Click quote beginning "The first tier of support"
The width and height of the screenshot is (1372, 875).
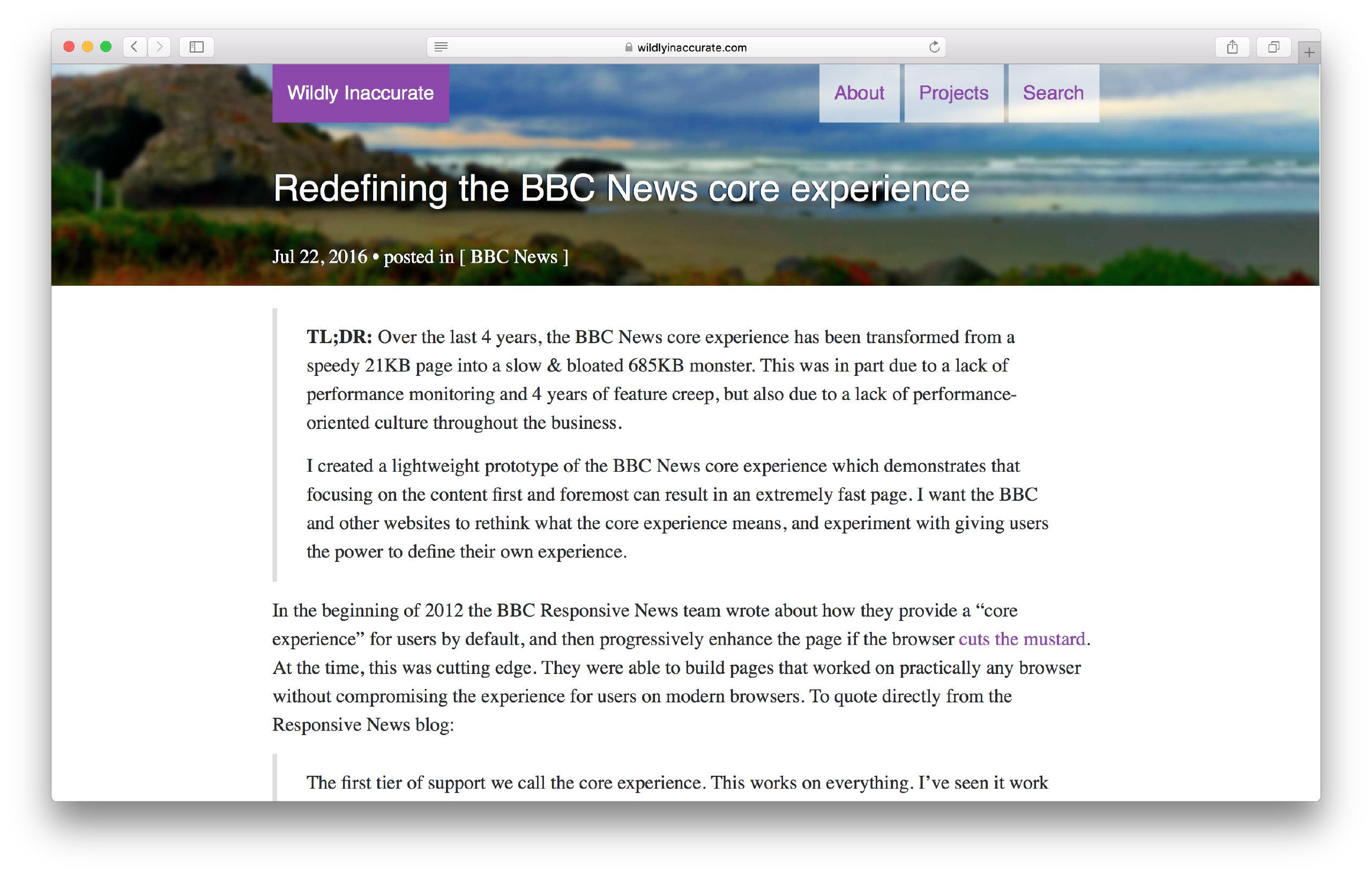[x=677, y=783]
